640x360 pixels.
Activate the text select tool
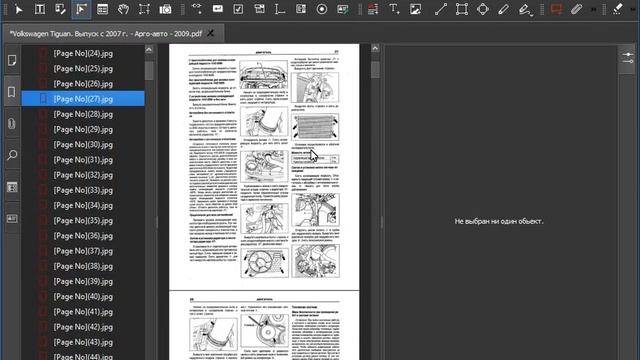point(40,9)
